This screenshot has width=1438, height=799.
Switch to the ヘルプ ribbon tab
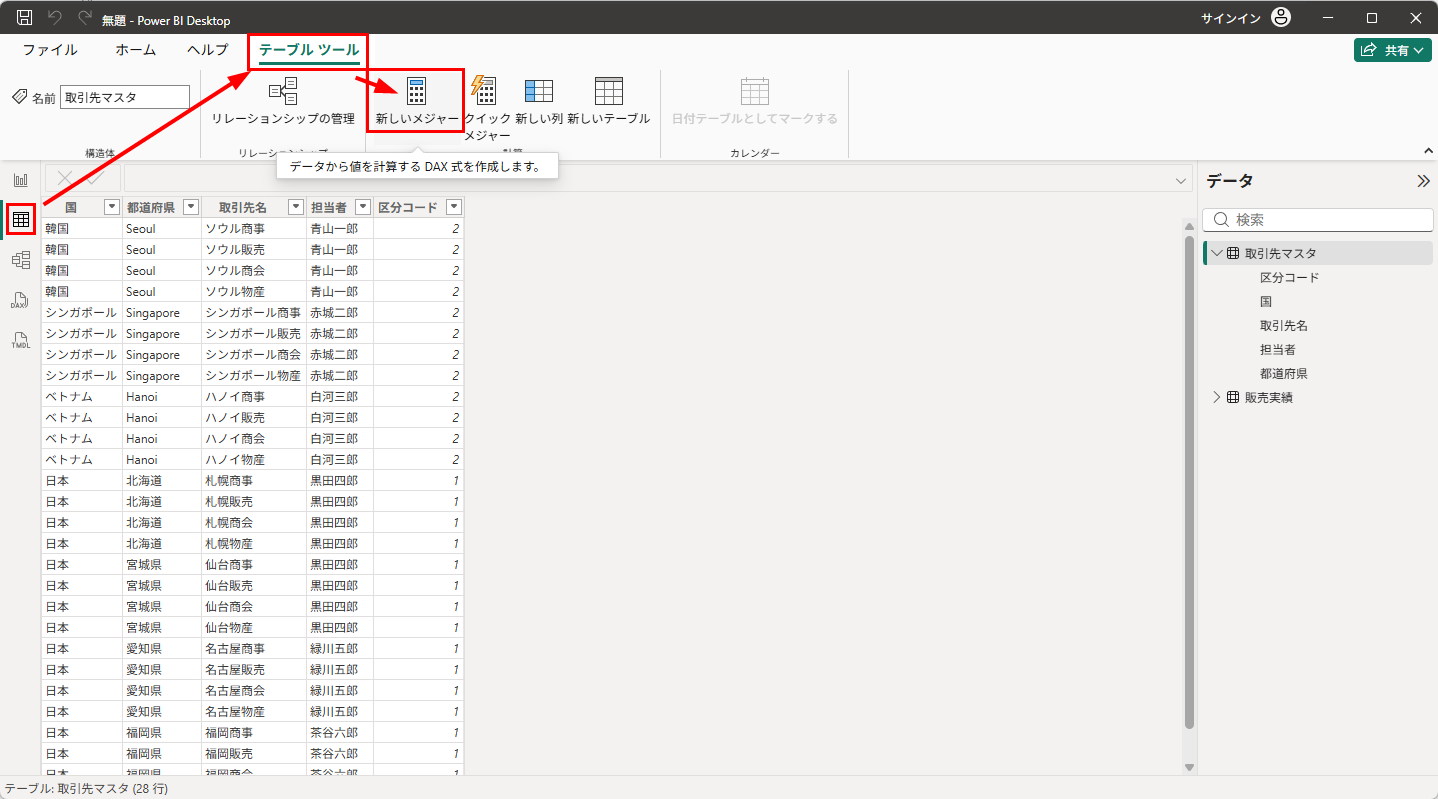(x=207, y=50)
